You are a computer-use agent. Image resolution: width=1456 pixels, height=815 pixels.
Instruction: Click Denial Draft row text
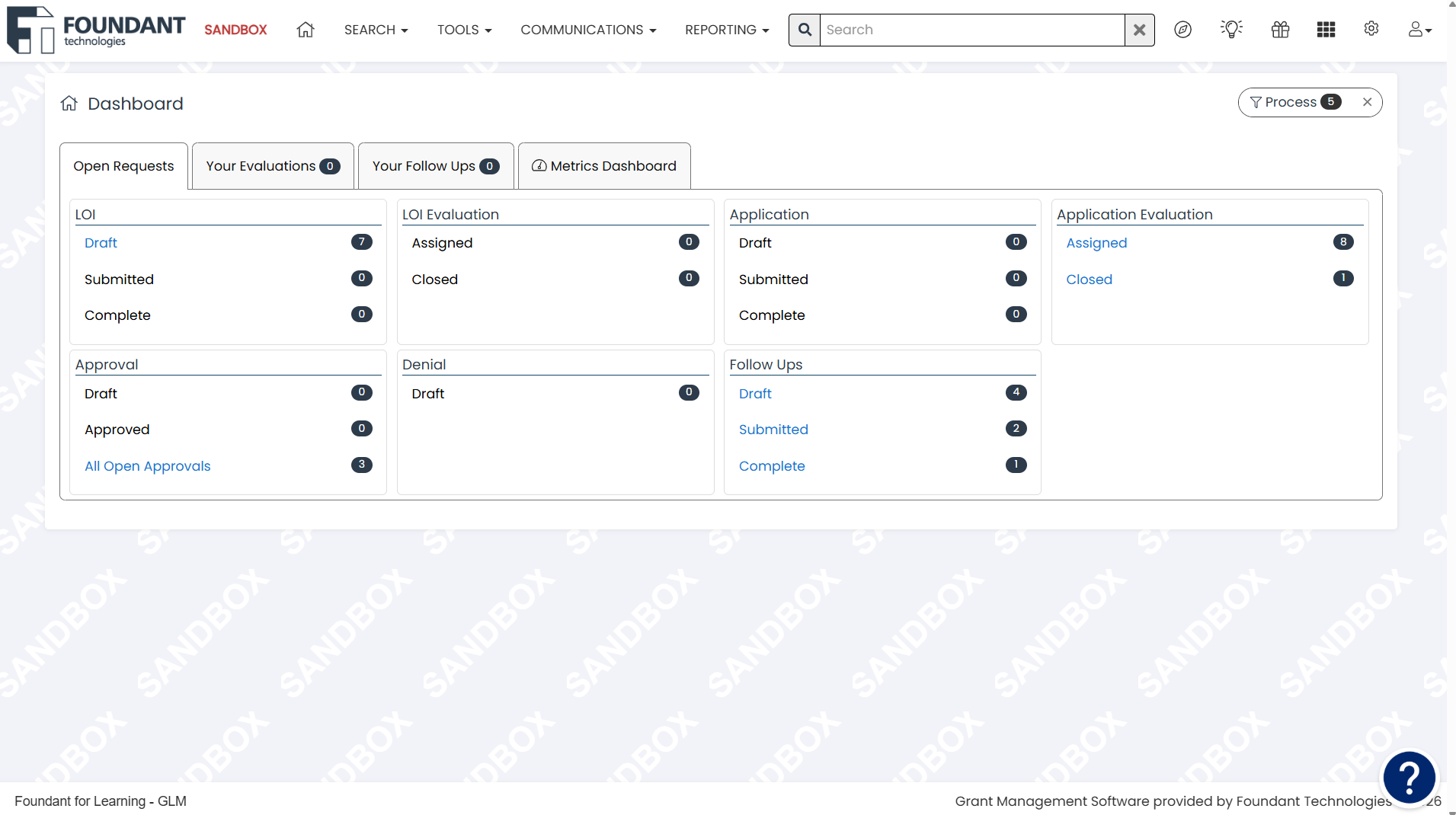pyautogui.click(x=428, y=394)
